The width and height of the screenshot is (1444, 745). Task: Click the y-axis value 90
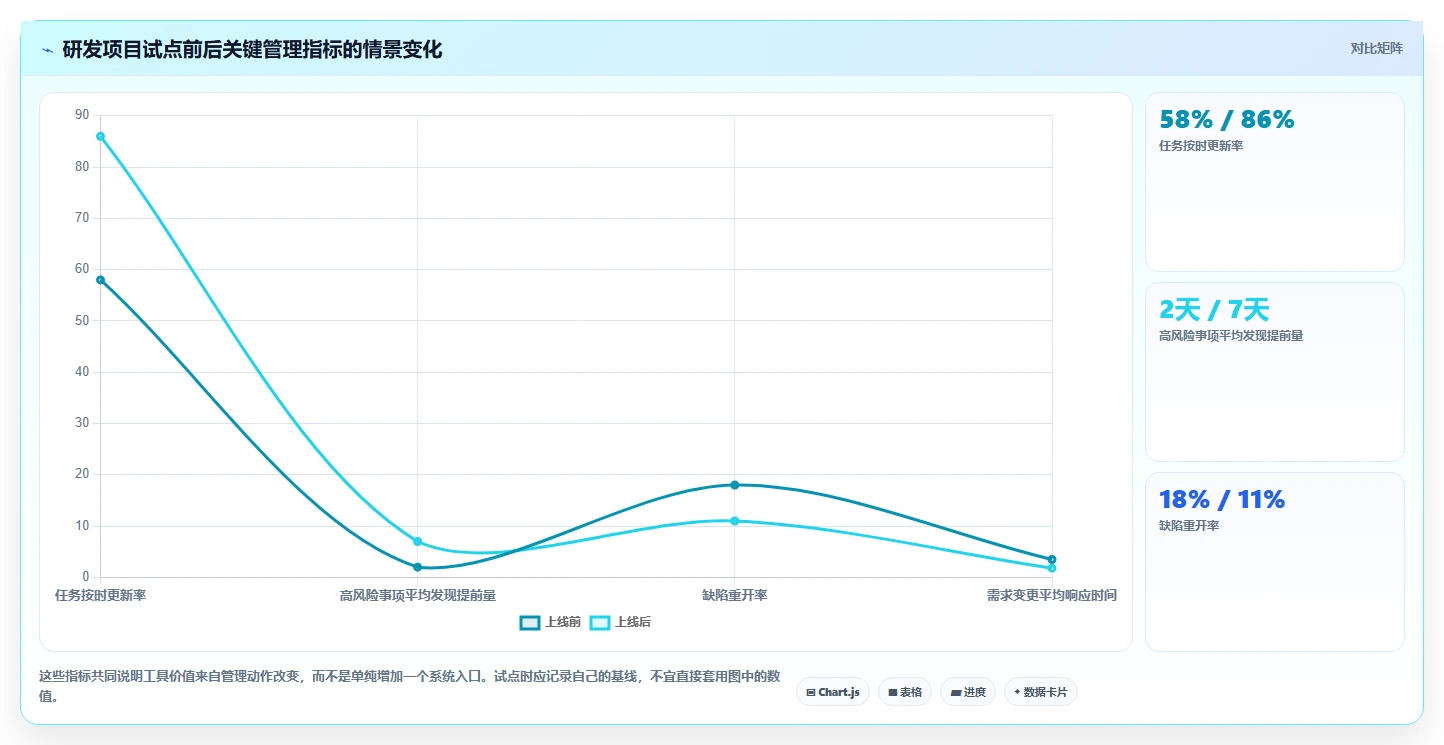(x=82, y=115)
